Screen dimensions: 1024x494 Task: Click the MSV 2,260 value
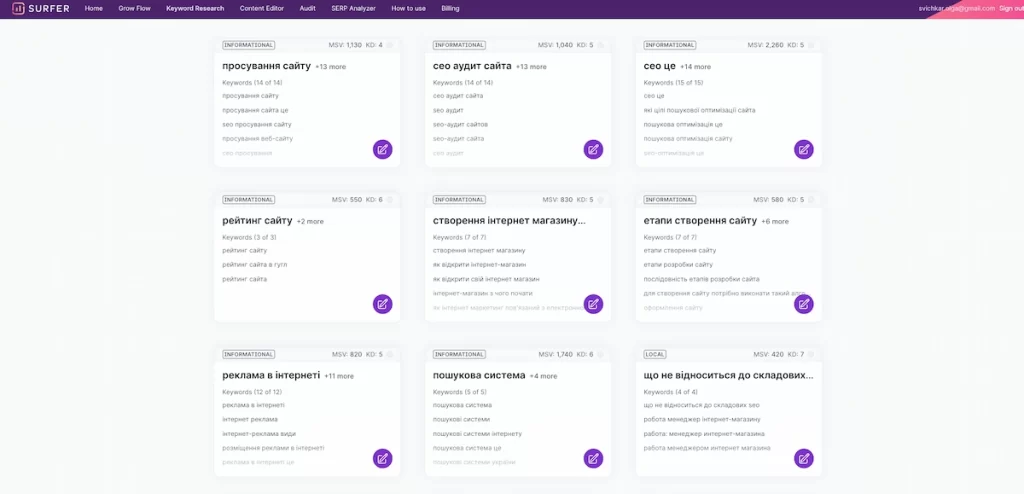pyautogui.click(x=766, y=45)
